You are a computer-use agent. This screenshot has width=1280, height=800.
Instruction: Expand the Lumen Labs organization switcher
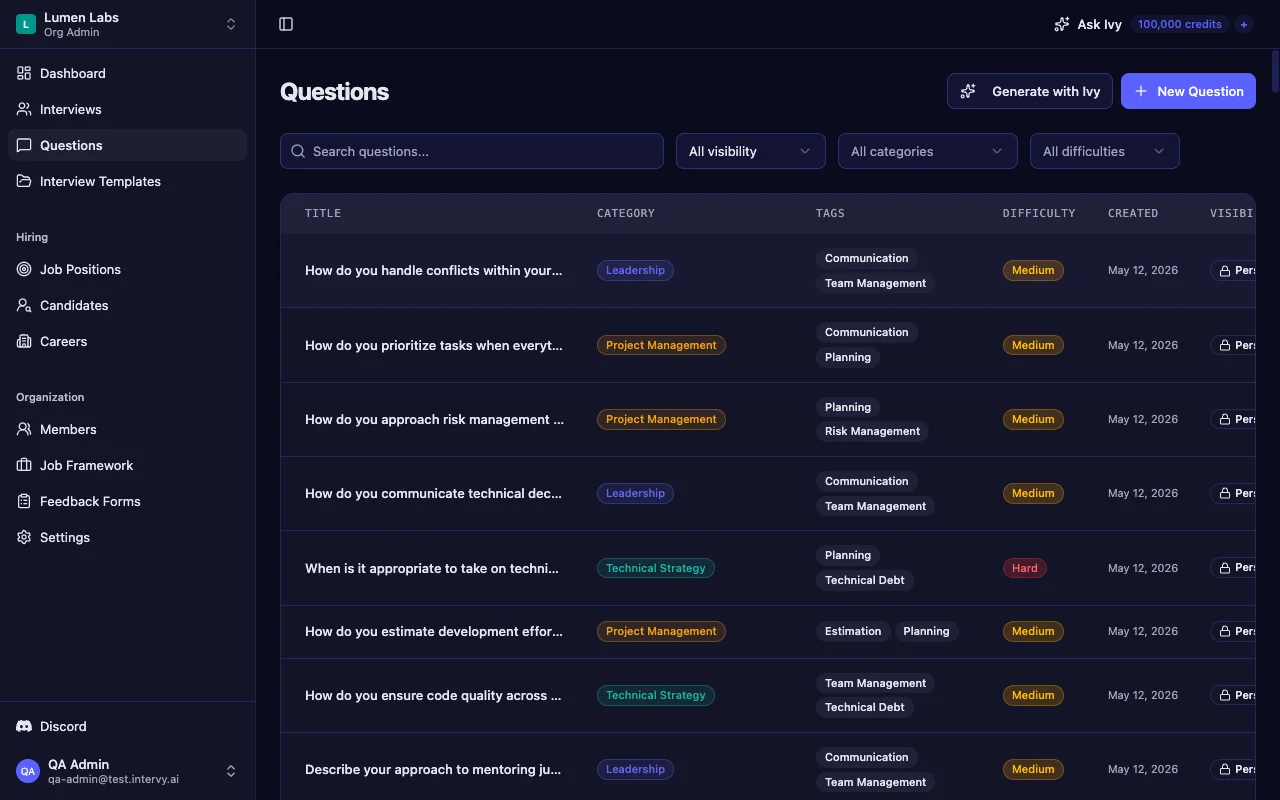[231, 24]
